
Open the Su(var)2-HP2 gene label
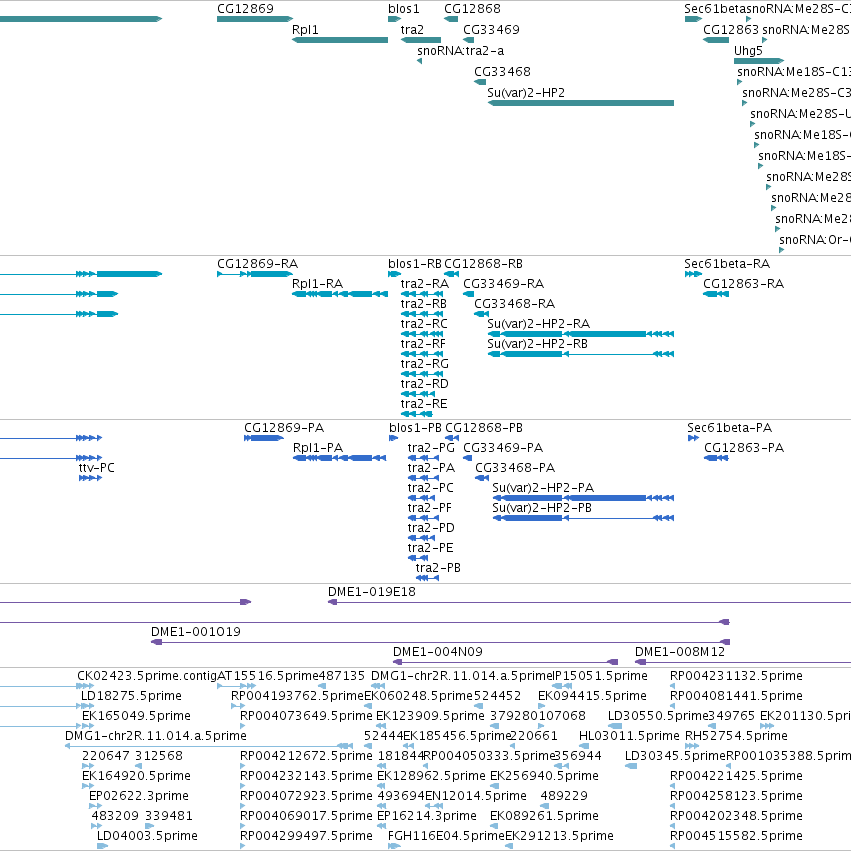pyautogui.click(x=526, y=93)
